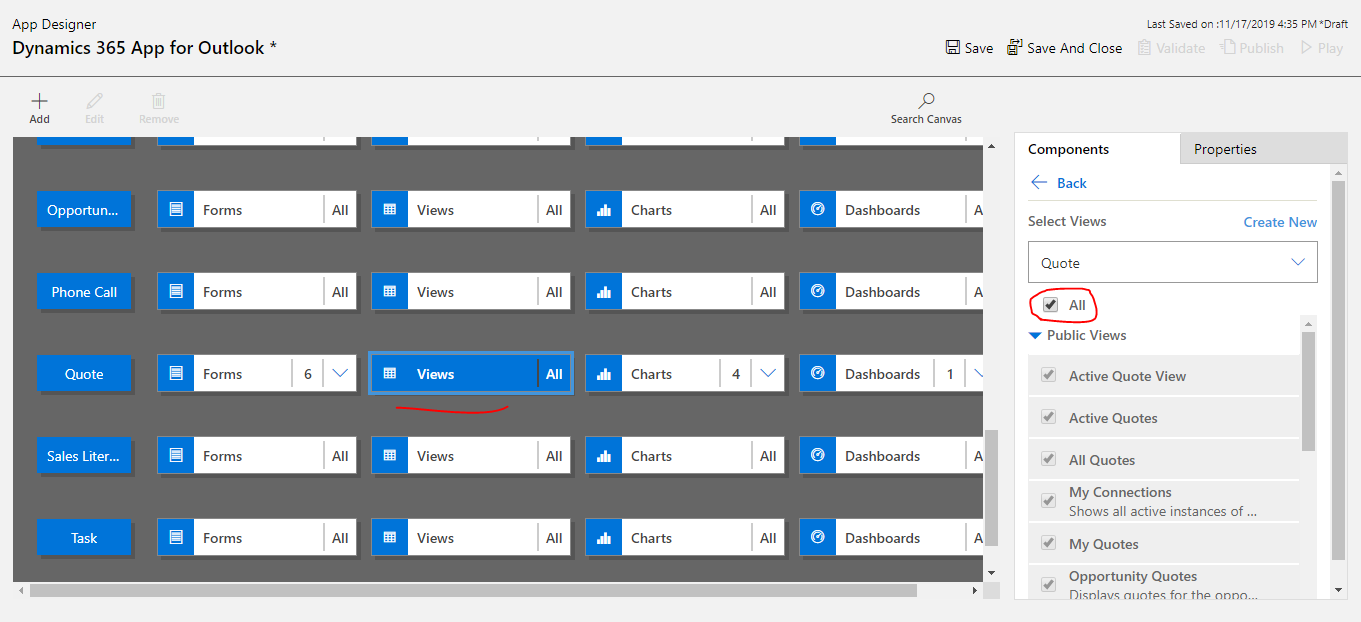
Task: Check the My Quotes view checkbox
Action: 1049,543
